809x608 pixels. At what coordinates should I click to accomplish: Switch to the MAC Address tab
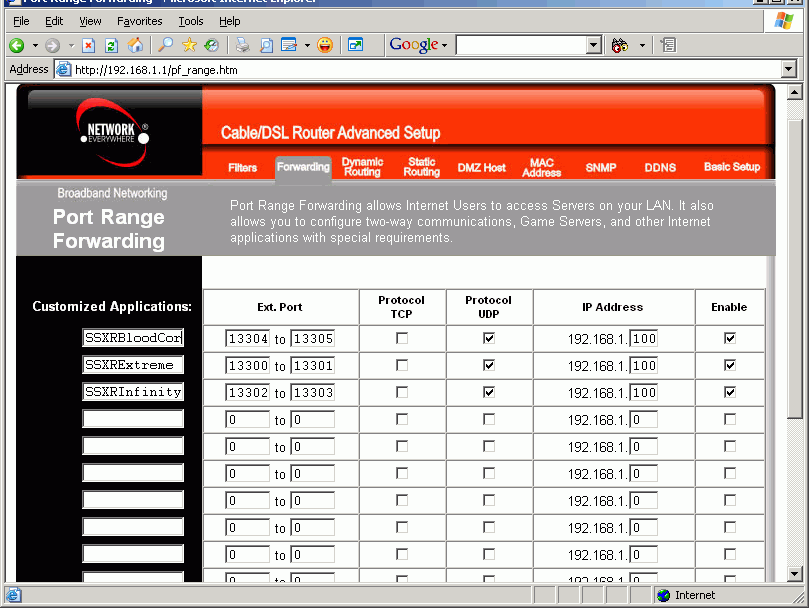tap(541, 168)
